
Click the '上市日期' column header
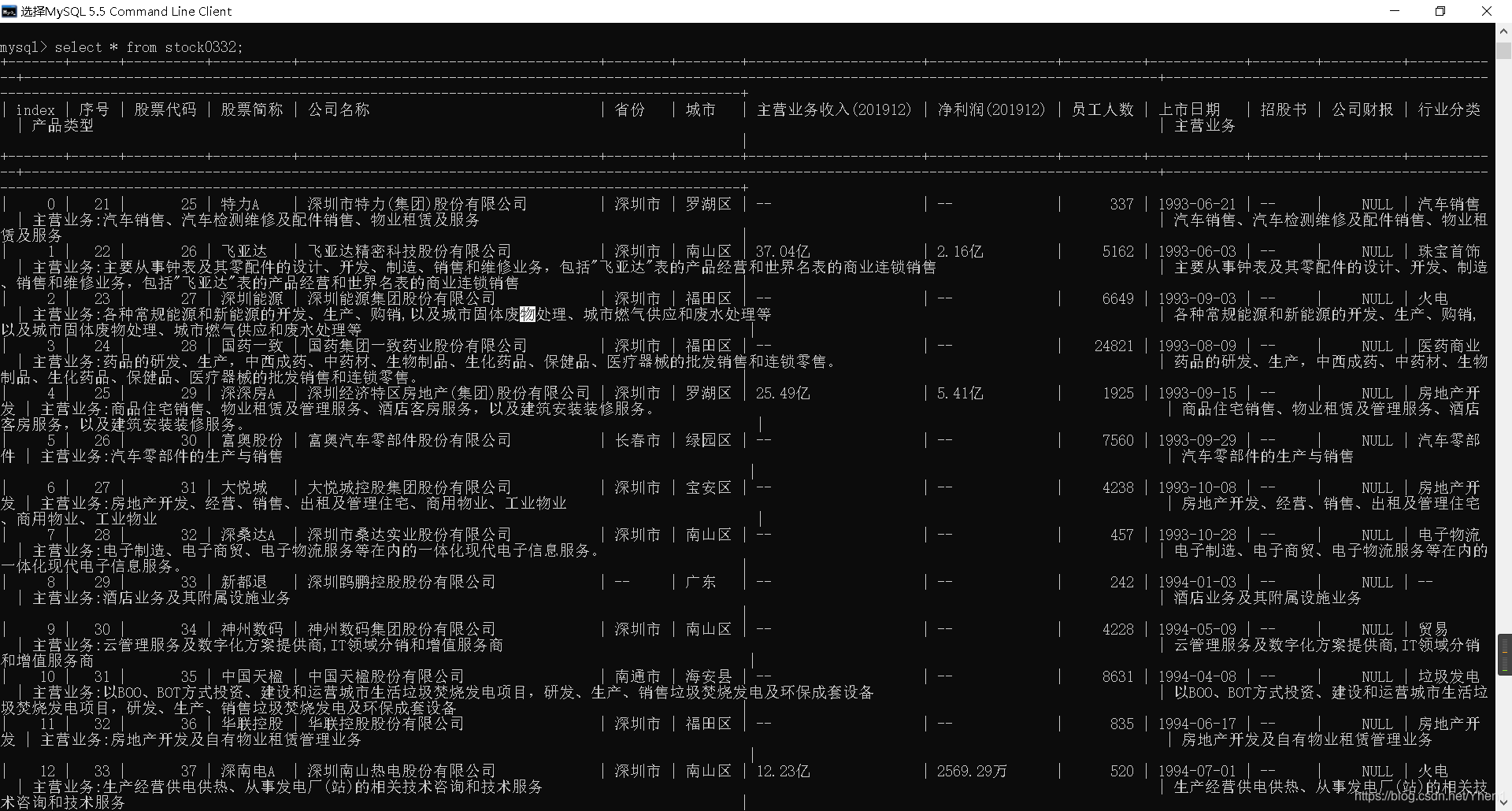[1189, 109]
